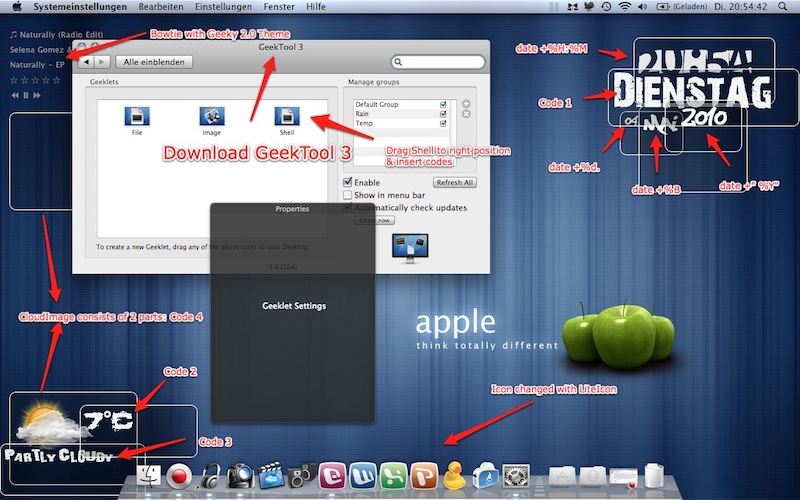The height and width of the screenshot is (500, 800).
Task: Open the Applications folder stack in dock
Action: click(x=562, y=477)
